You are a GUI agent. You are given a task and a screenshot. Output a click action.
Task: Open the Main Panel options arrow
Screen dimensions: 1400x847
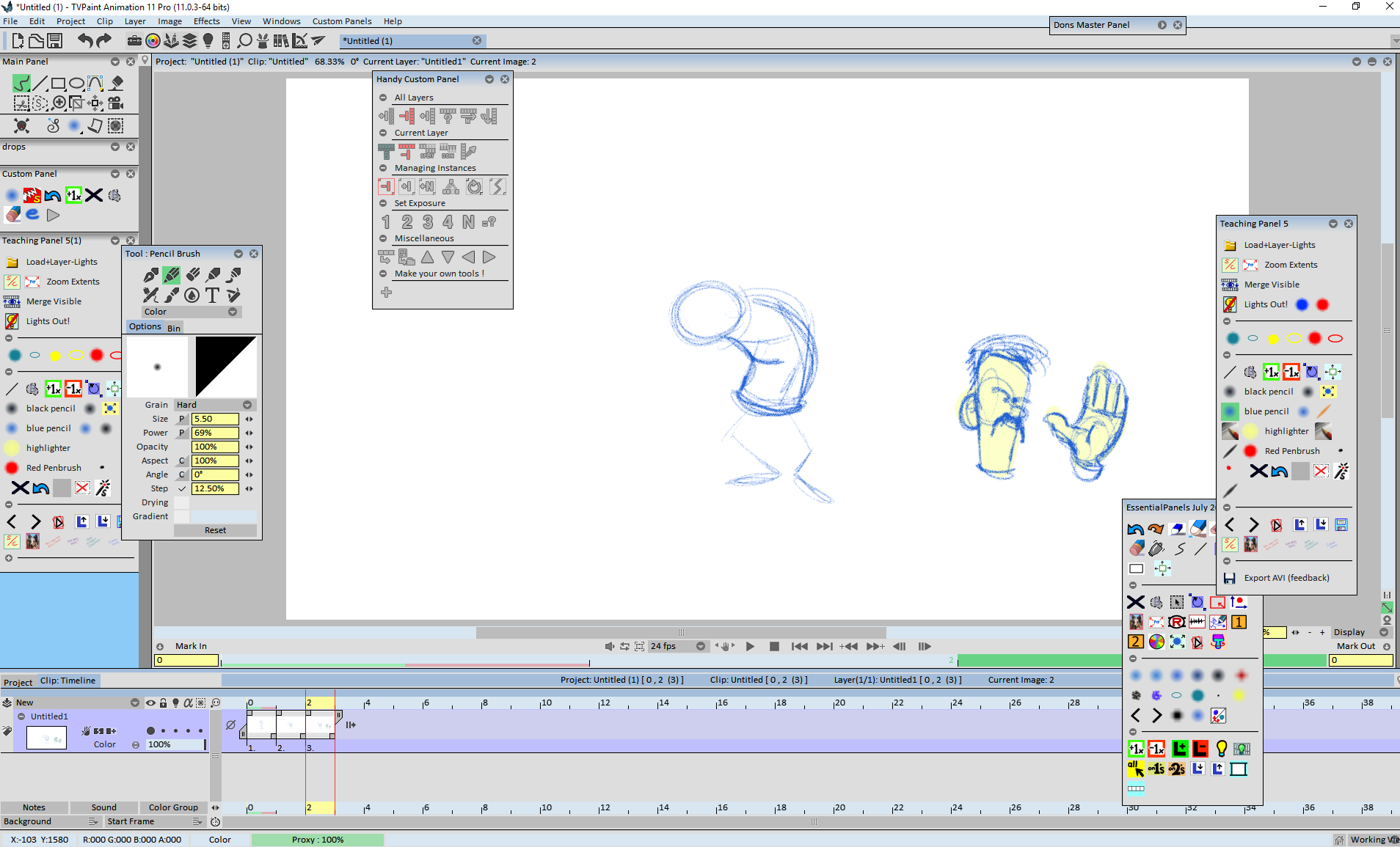point(114,62)
